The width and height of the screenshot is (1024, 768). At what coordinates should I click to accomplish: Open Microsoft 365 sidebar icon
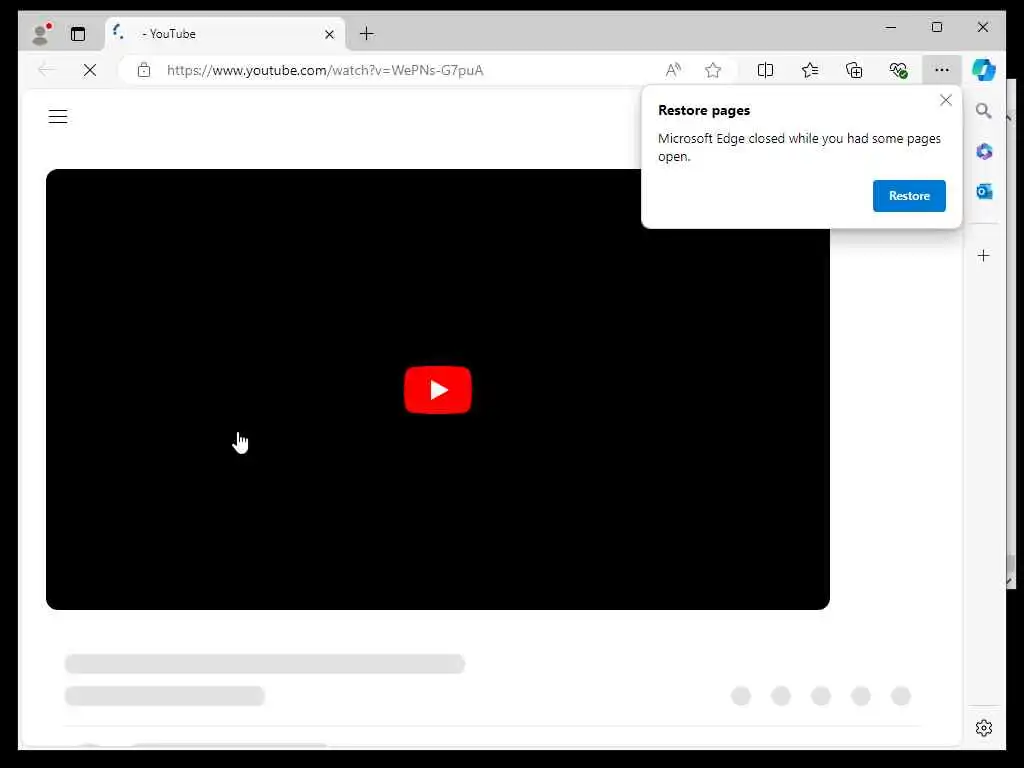point(984,152)
